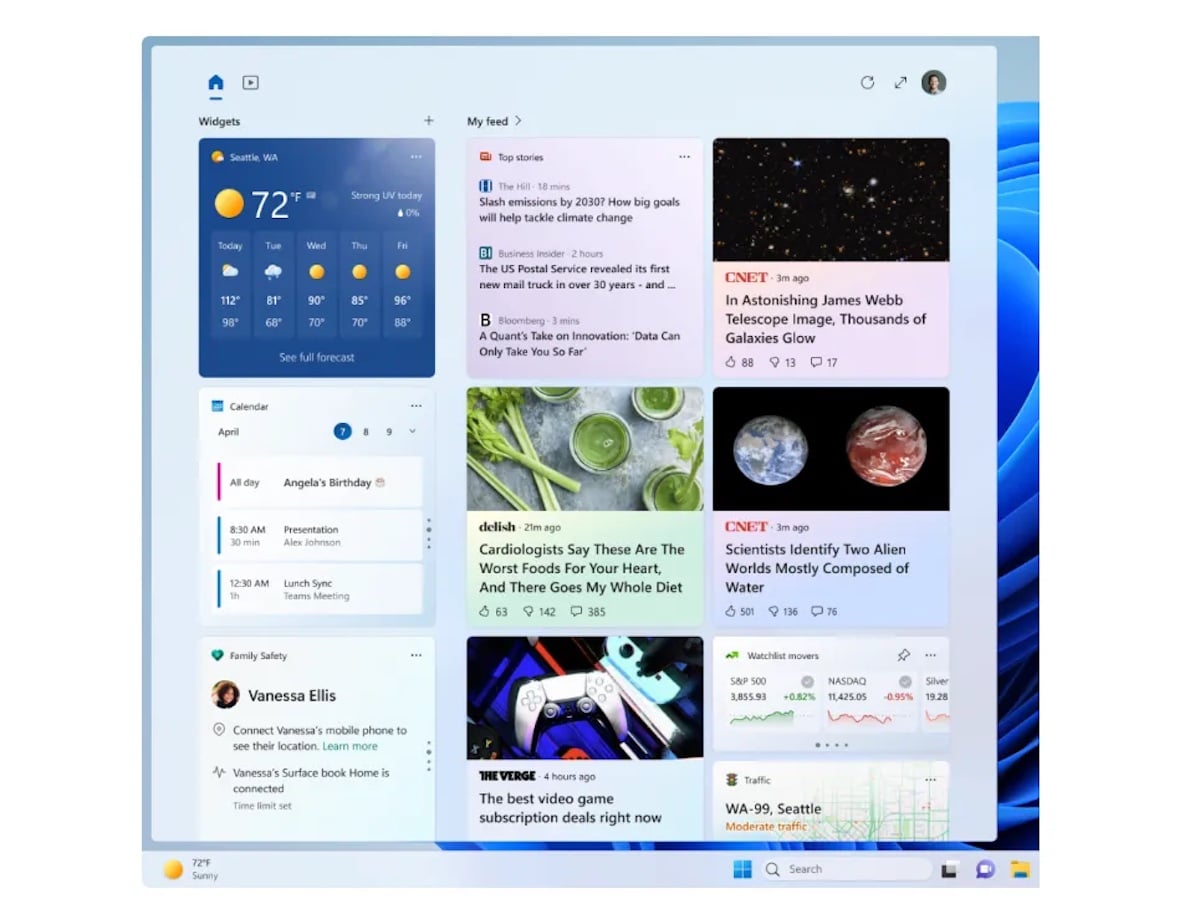Open weather widget more options
This screenshot has width=1200, height=909.
click(x=416, y=157)
